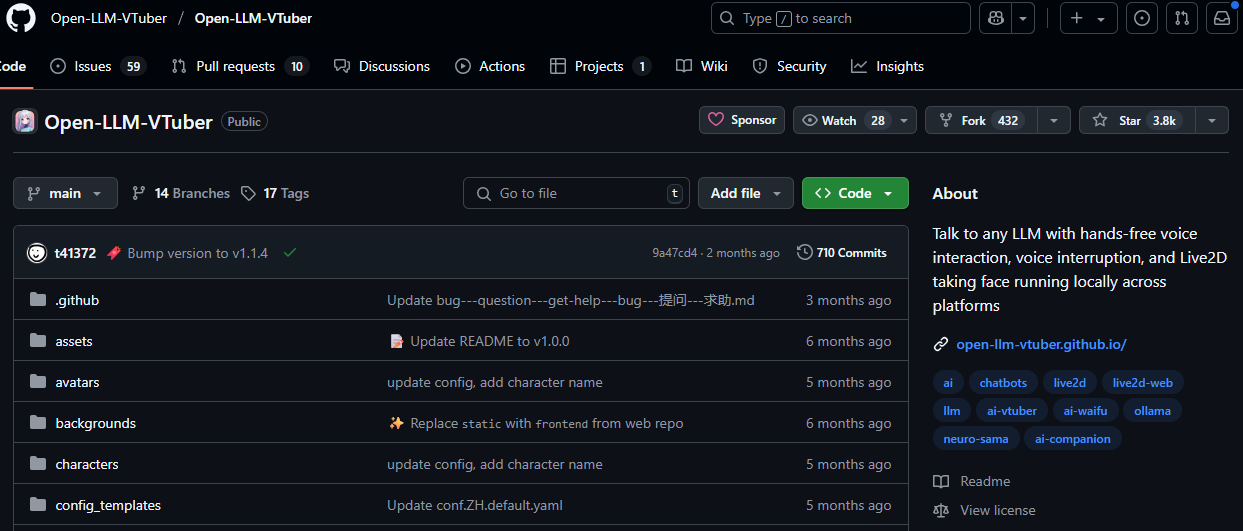Image resolution: width=1243 pixels, height=531 pixels.
Task: Select the live2d-web topic tag
Action: [1143, 383]
